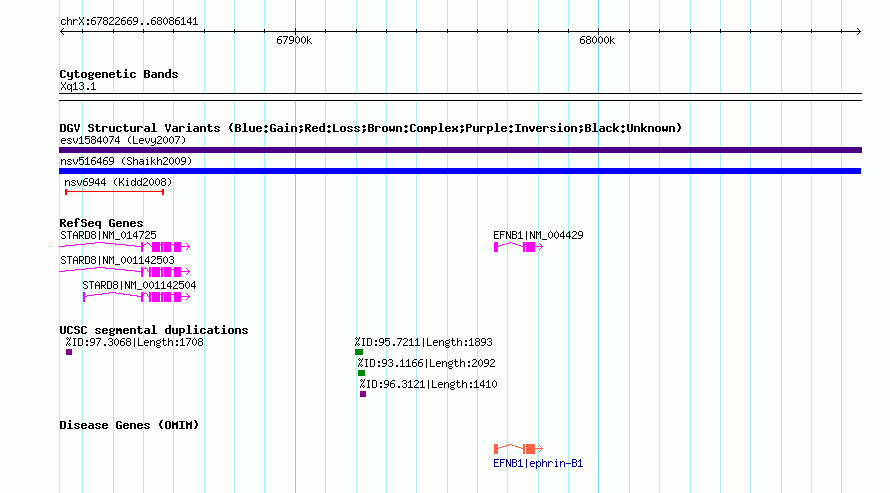Click the %ID:95.7211|Length:1893 duplication label
Viewport: 890px width, 493px height.
pos(424,342)
